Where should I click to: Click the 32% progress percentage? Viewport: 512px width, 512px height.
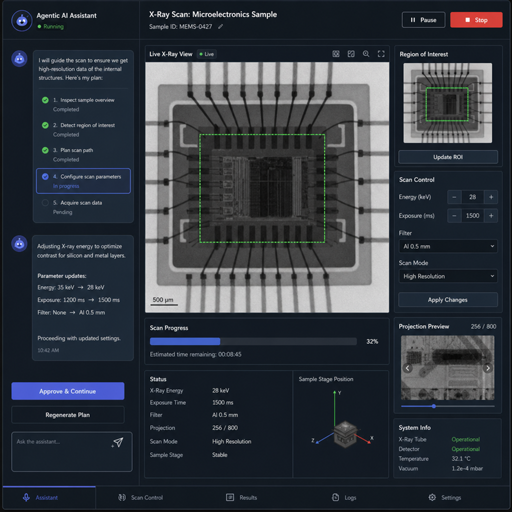point(372,341)
